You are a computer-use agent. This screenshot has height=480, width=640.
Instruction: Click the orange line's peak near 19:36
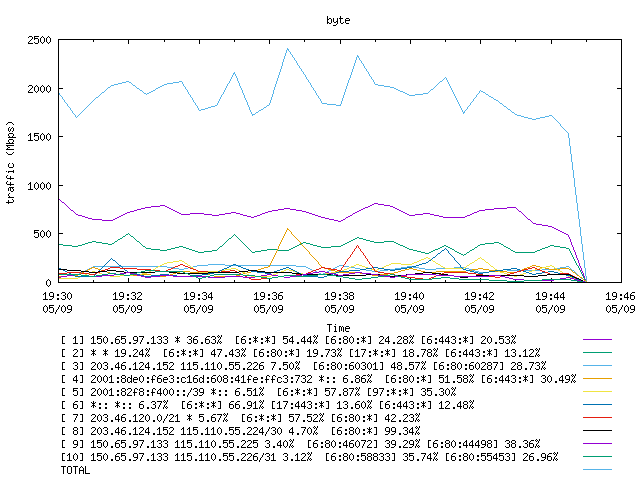coord(288,229)
